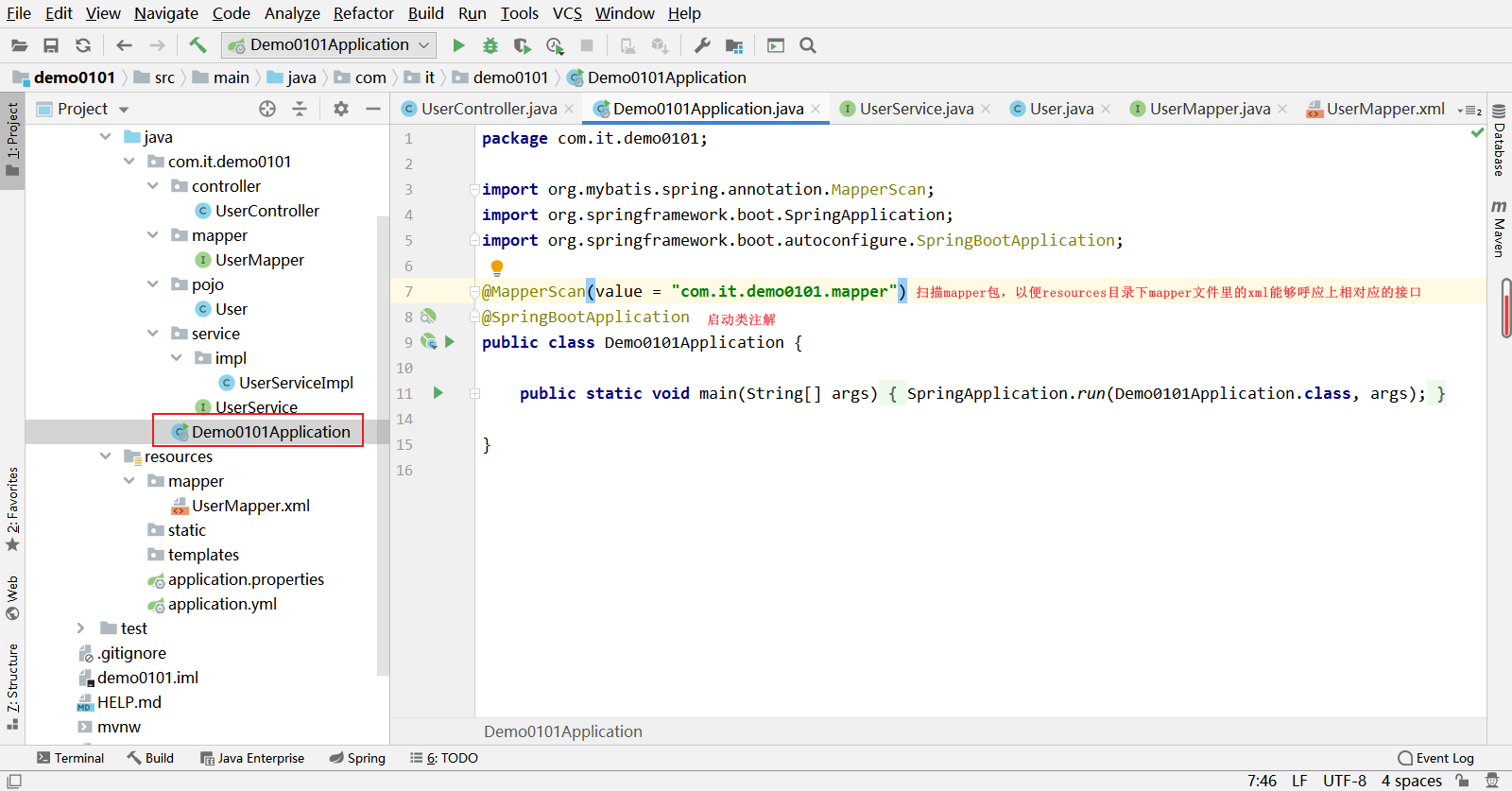The image size is (1512, 791).
Task: Hide the Project panel with minus icon
Action: pos(373,109)
